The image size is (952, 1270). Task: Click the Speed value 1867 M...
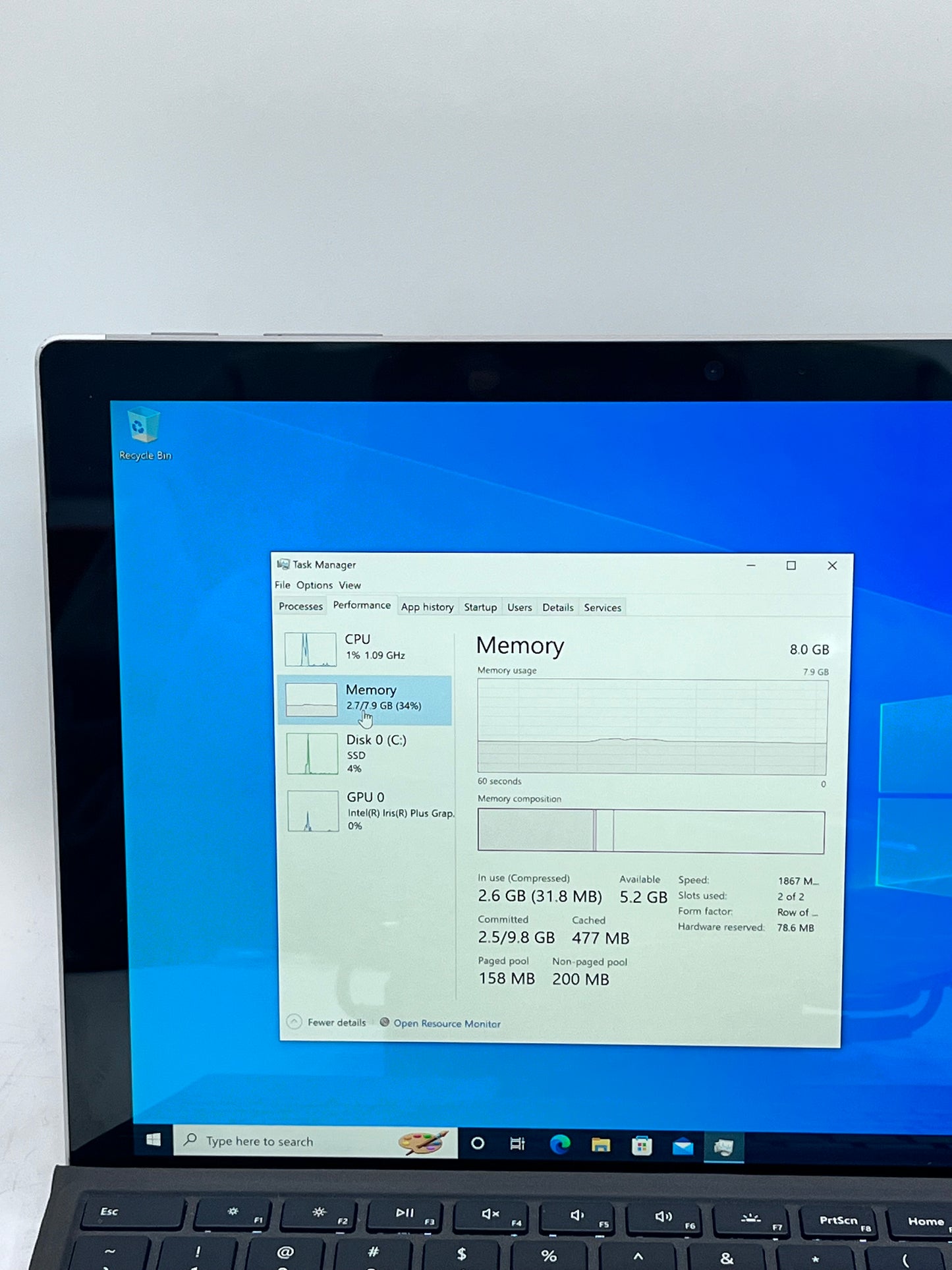tap(798, 880)
